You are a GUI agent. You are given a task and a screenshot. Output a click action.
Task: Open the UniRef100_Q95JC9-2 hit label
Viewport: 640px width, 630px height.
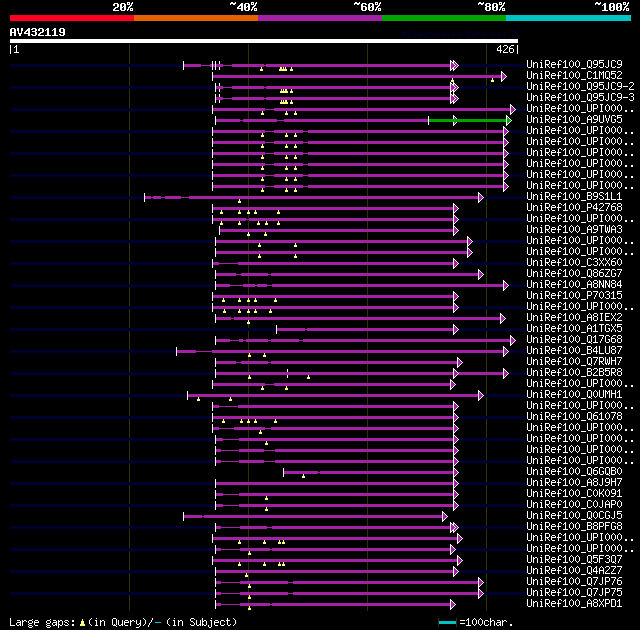coord(580,87)
